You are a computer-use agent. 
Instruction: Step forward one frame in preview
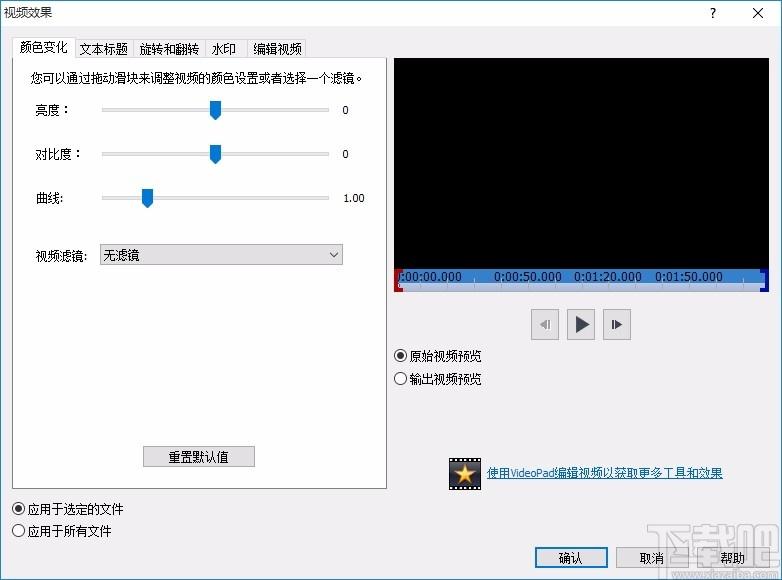point(617,325)
